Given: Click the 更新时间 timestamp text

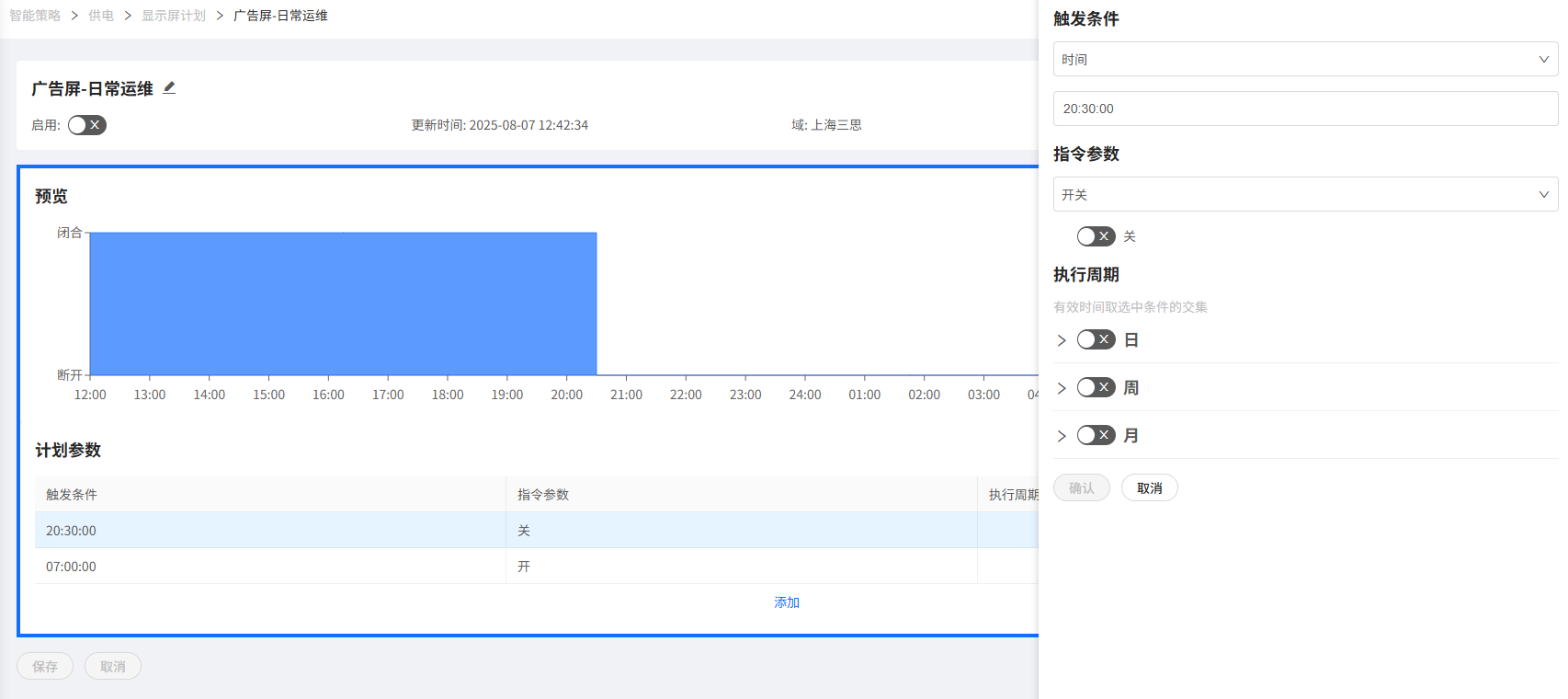Looking at the screenshot, I should (500, 125).
